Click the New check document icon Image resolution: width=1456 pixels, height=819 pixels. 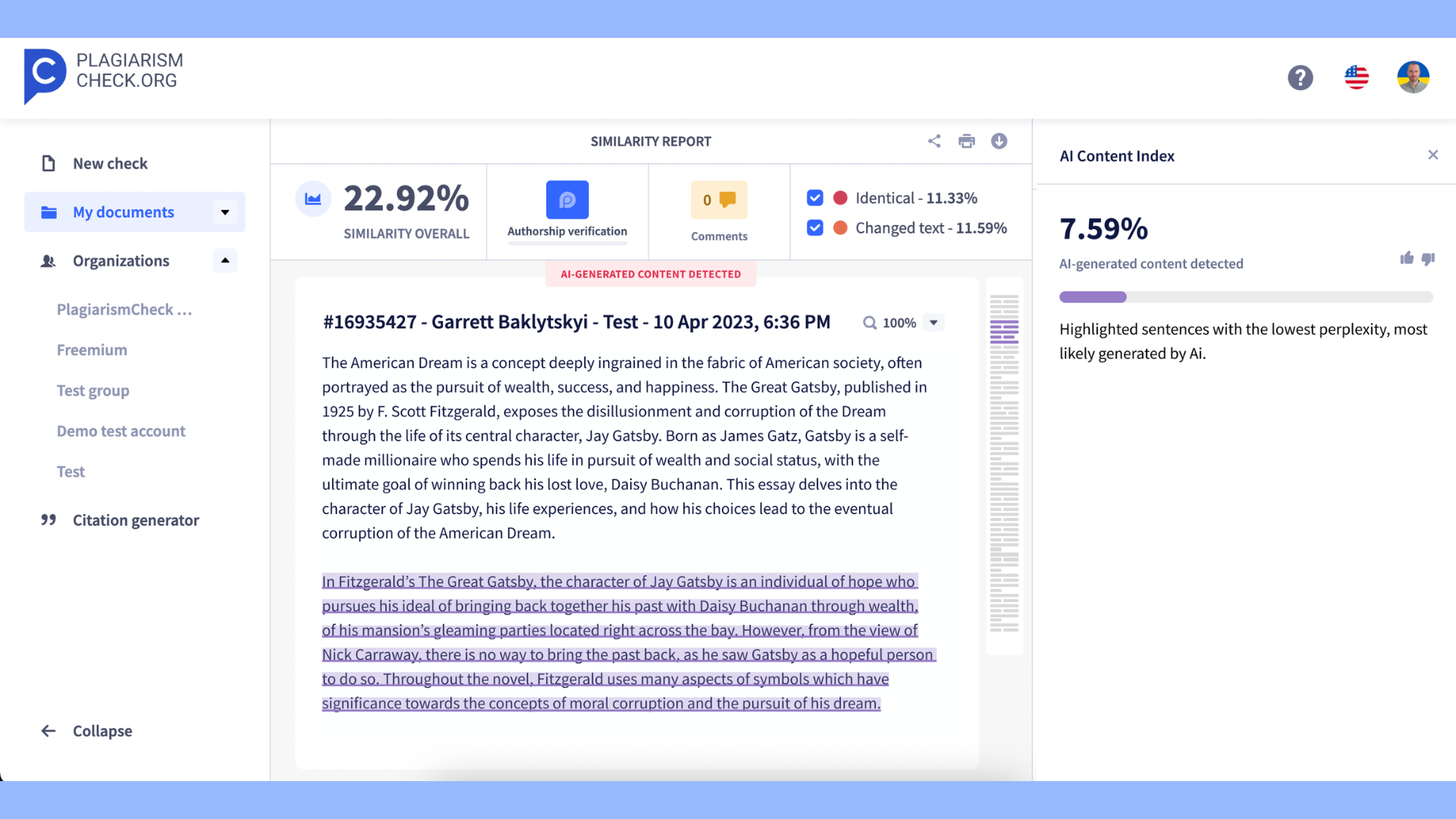click(x=48, y=163)
